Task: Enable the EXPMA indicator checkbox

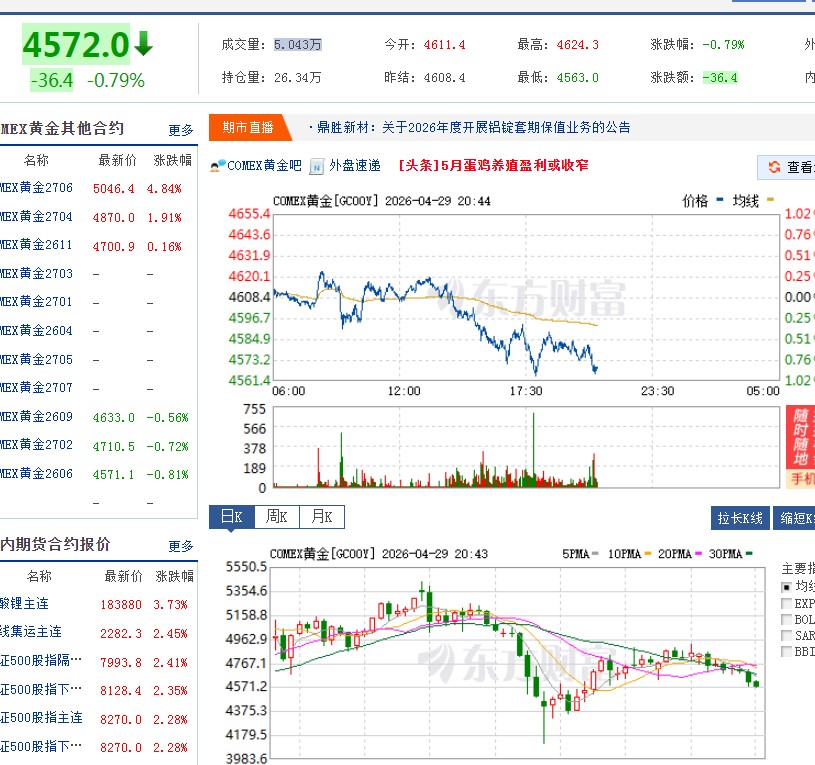Action: (x=786, y=602)
